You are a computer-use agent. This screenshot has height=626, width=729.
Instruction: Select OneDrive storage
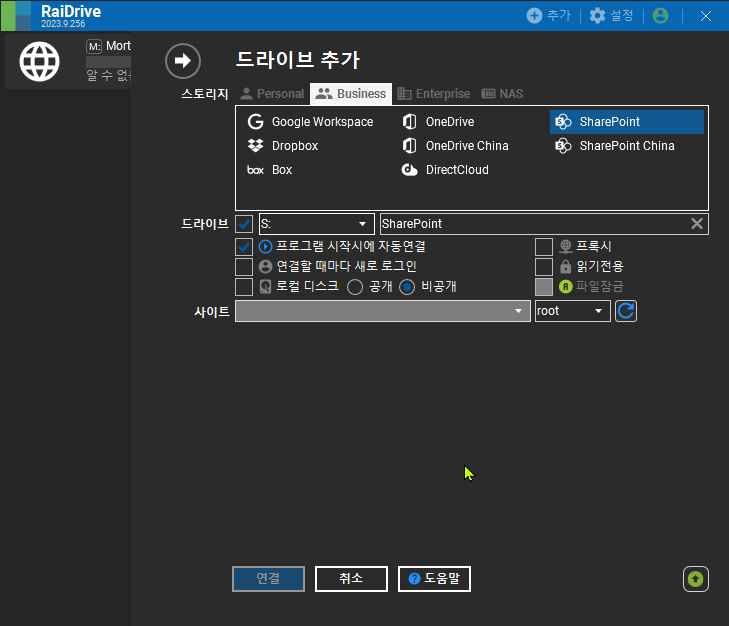click(438, 122)
